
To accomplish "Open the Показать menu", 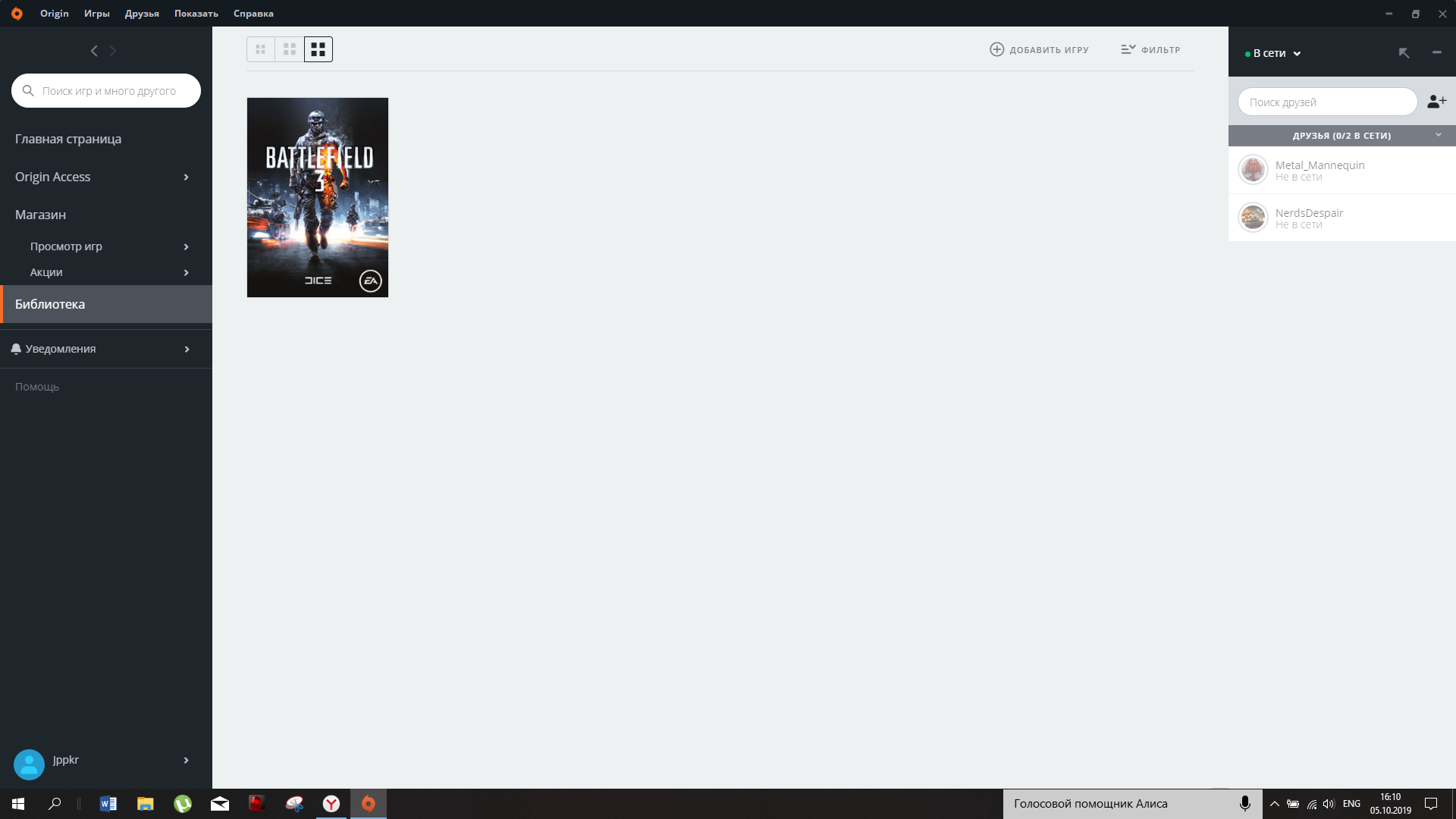I will [x=196, y=14].
